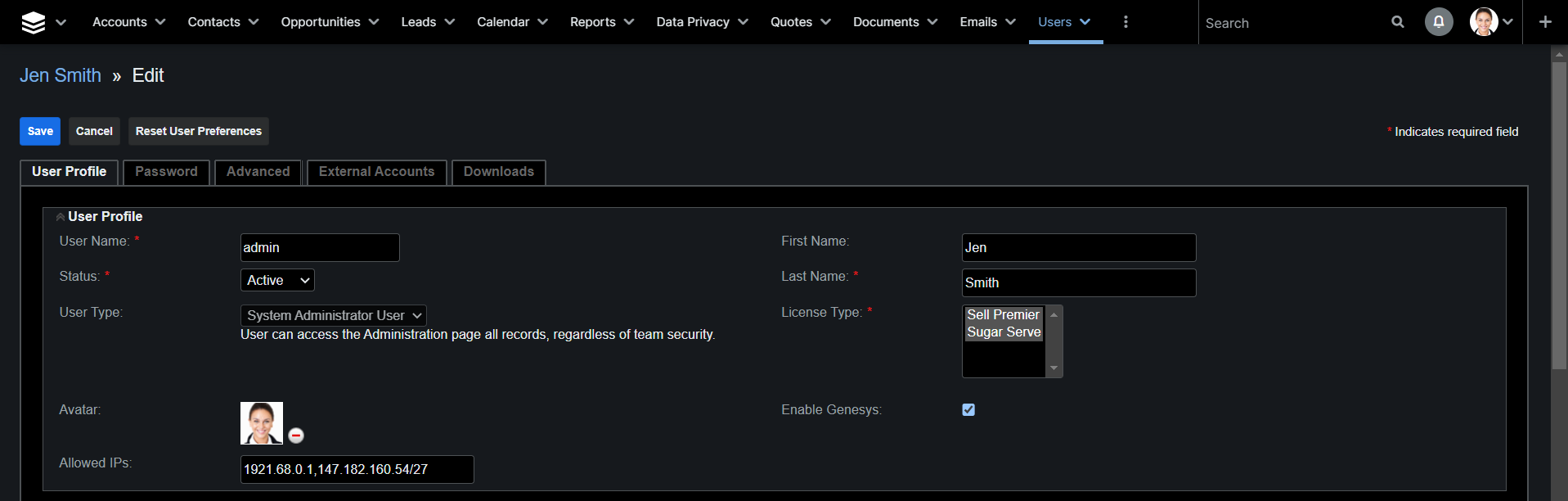Click the plus quick create icon

click(x=1545, y=22)
